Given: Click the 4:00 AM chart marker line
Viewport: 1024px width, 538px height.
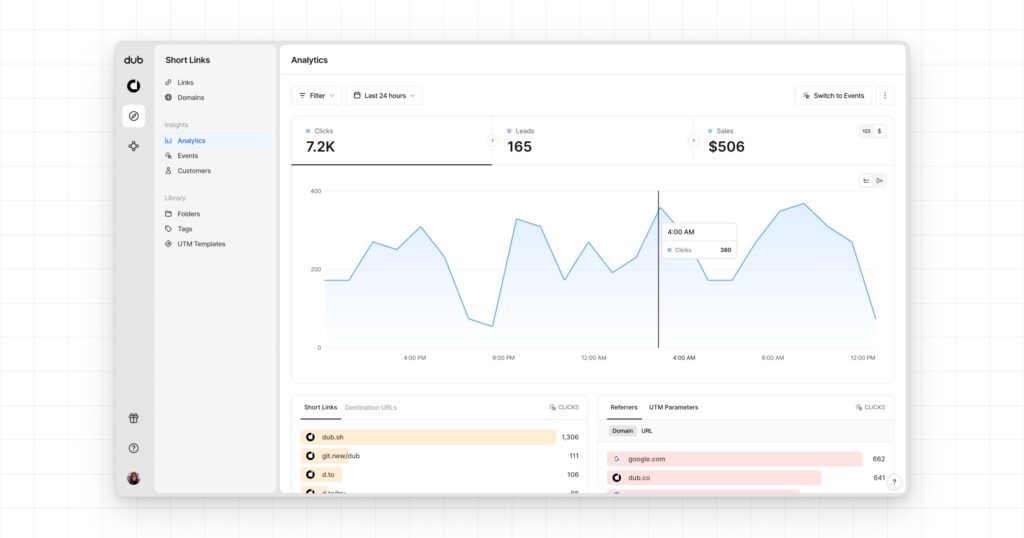Looking at the screenshot, I should point(658,269).
